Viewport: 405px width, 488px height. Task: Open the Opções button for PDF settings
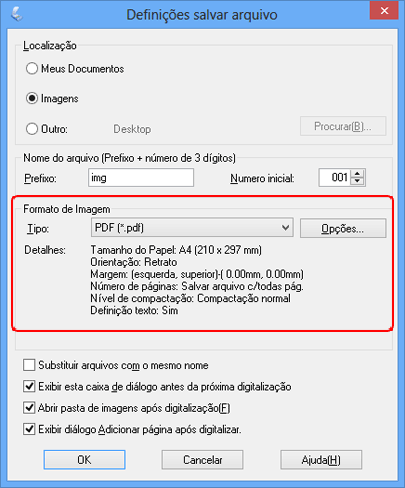343,228
